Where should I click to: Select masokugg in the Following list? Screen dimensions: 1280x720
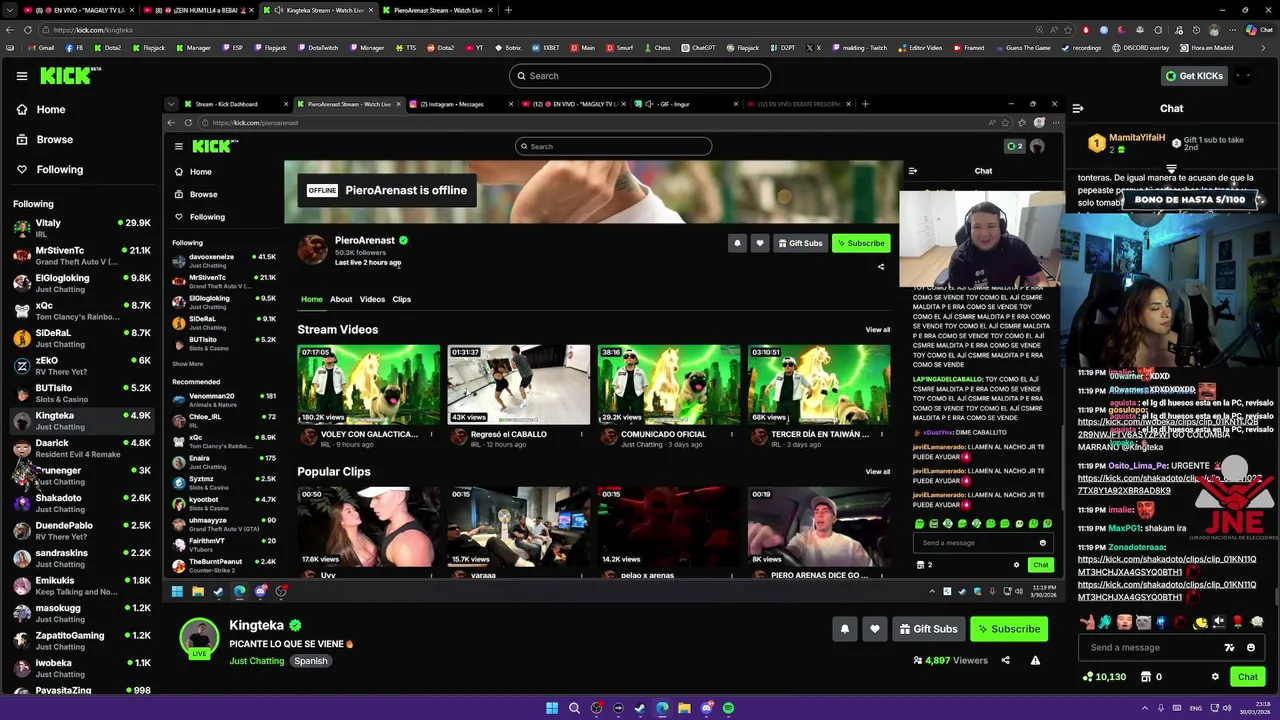click(82, 613)
